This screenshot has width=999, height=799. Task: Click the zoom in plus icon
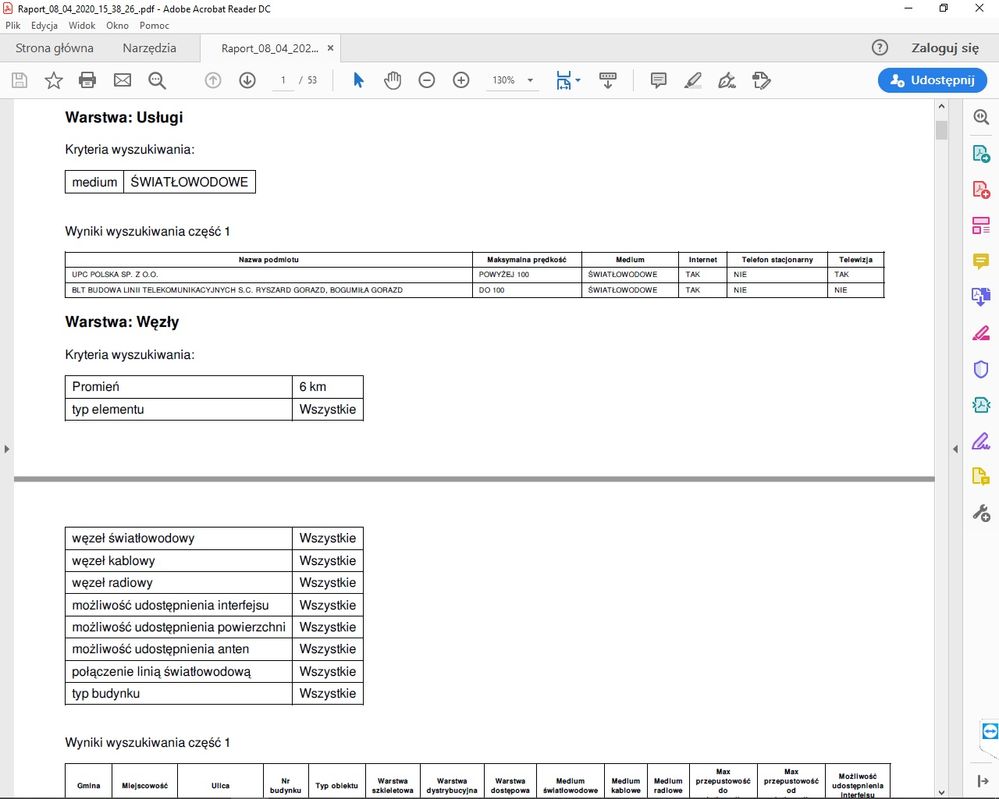coord(461,80)
